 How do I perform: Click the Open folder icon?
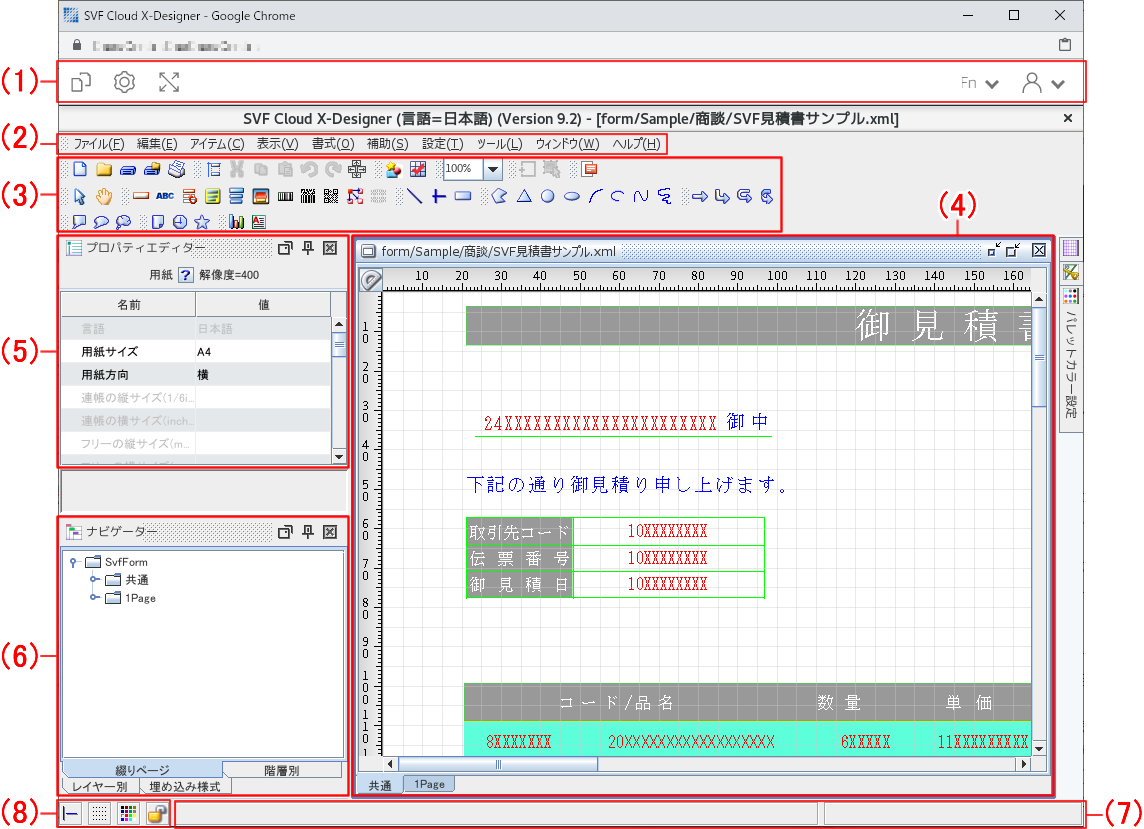(104, 169)
